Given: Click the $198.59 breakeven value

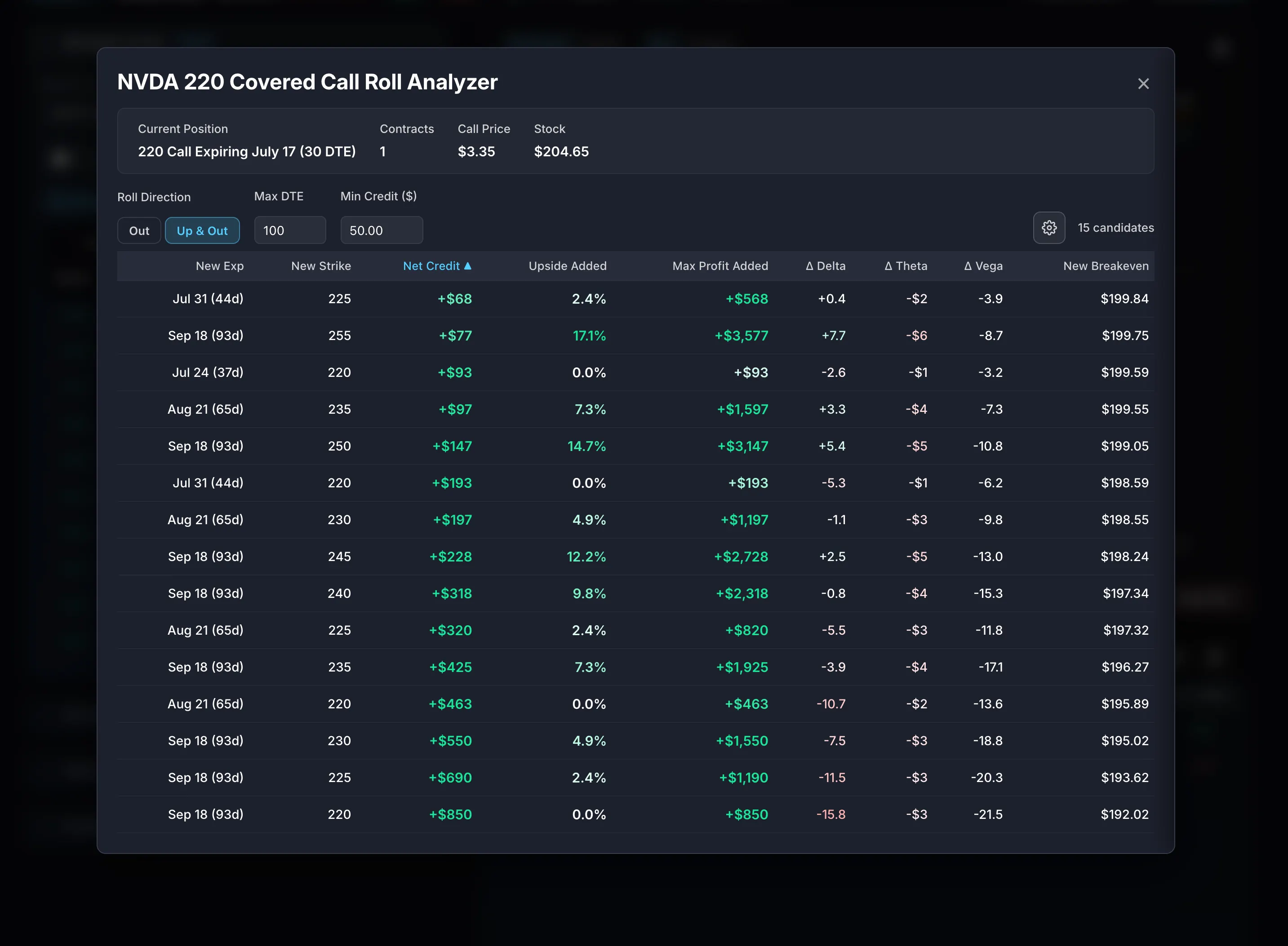Looking at the screenshot, I should [x=1125, y=483].
